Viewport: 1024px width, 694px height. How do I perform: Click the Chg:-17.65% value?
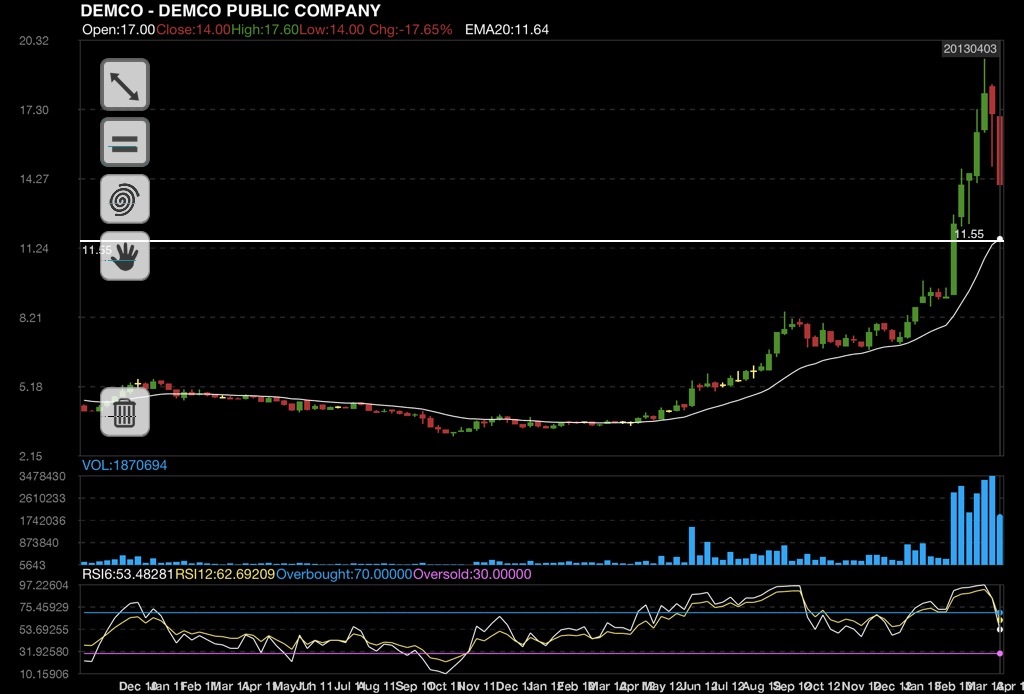point(411,29)
